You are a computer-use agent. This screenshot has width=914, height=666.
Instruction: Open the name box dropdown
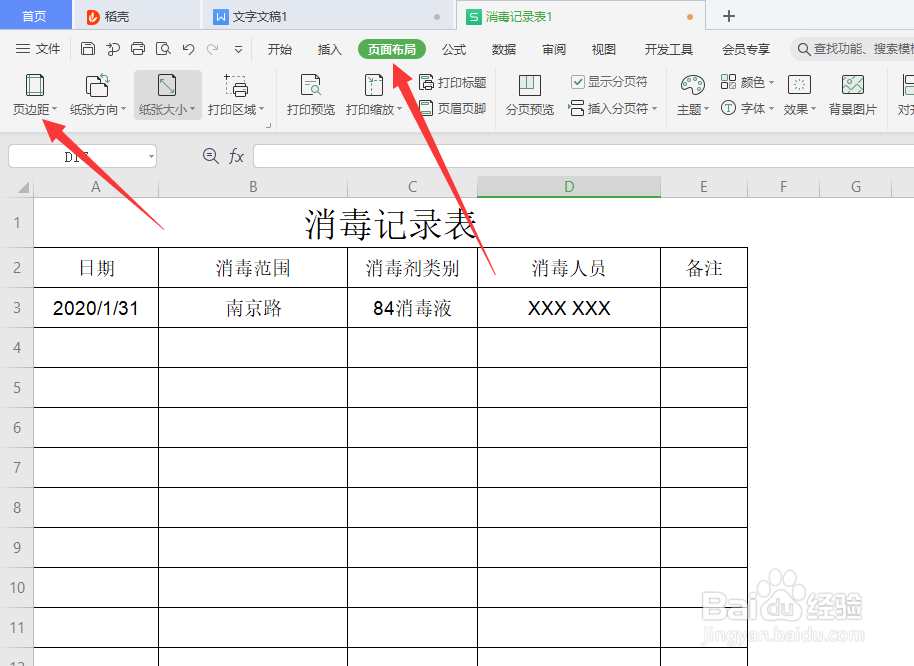coord(151,155)
